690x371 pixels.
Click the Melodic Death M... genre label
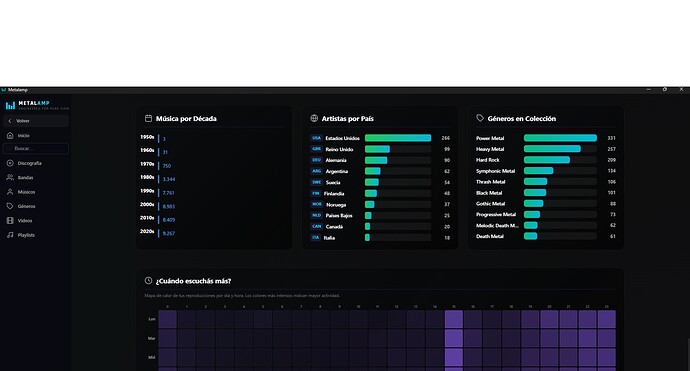497,226
